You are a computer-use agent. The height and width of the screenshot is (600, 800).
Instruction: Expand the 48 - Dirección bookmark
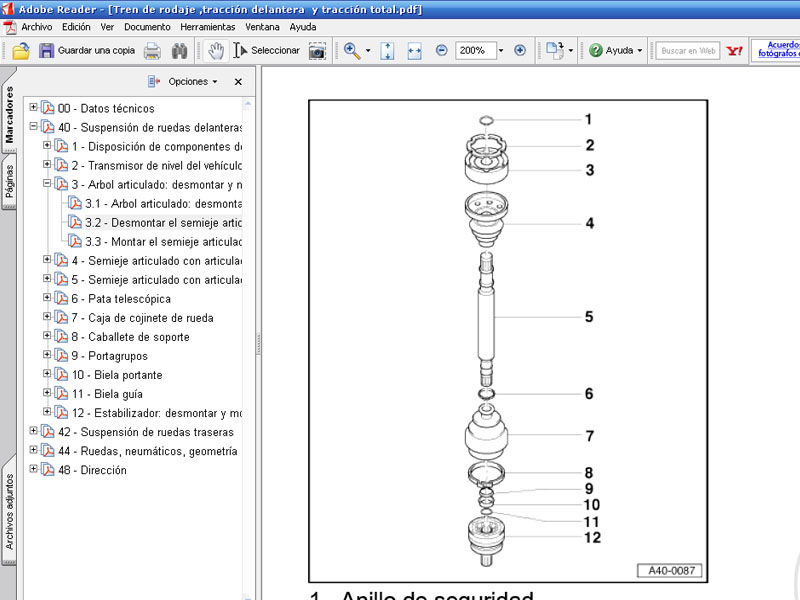(33, 469)
